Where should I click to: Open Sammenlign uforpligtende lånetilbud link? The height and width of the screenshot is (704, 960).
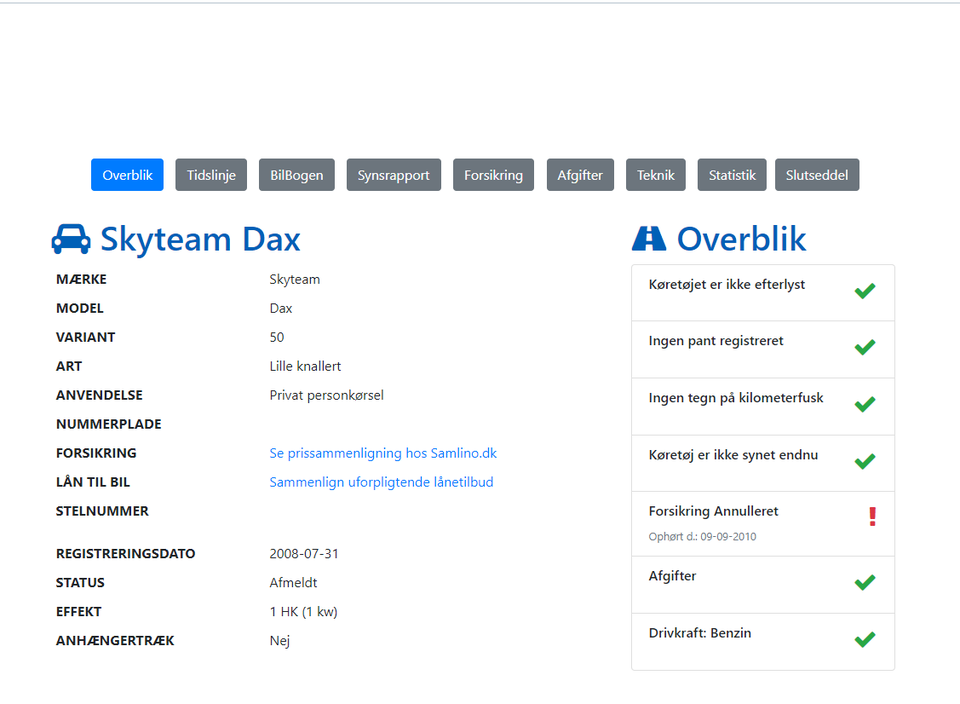click(381, 482)
